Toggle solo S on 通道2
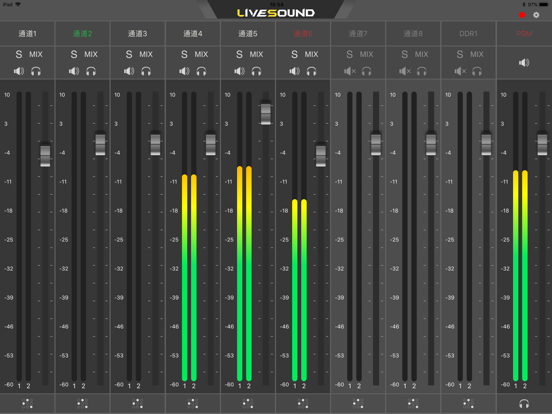552x414 pixels. (x=74, y=54)
